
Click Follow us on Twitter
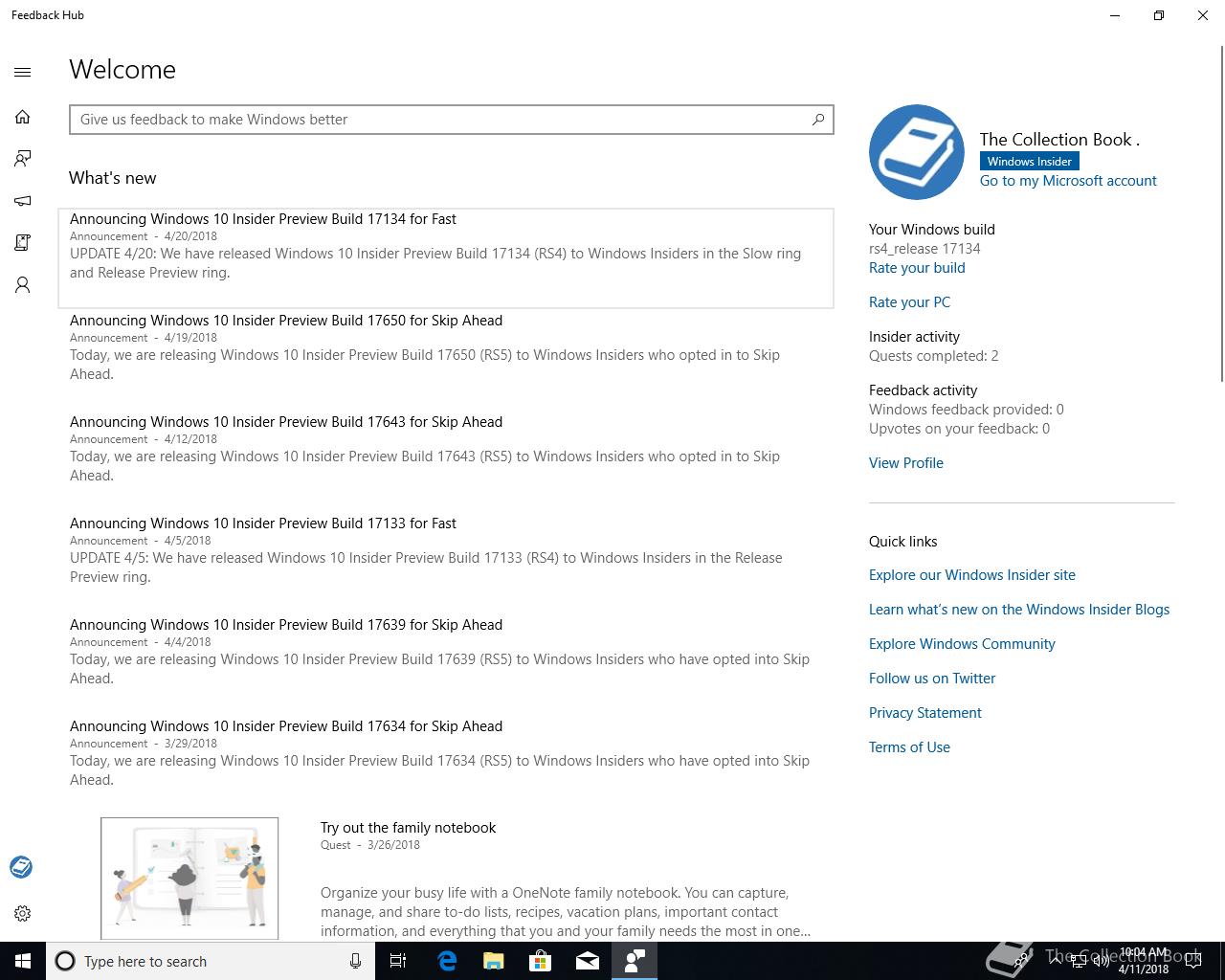[932, 679]
